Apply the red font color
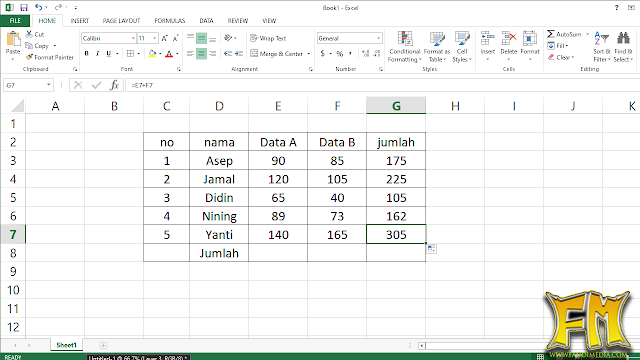Image resolution: width=640 pixels, height=360 pixels. 169,53
